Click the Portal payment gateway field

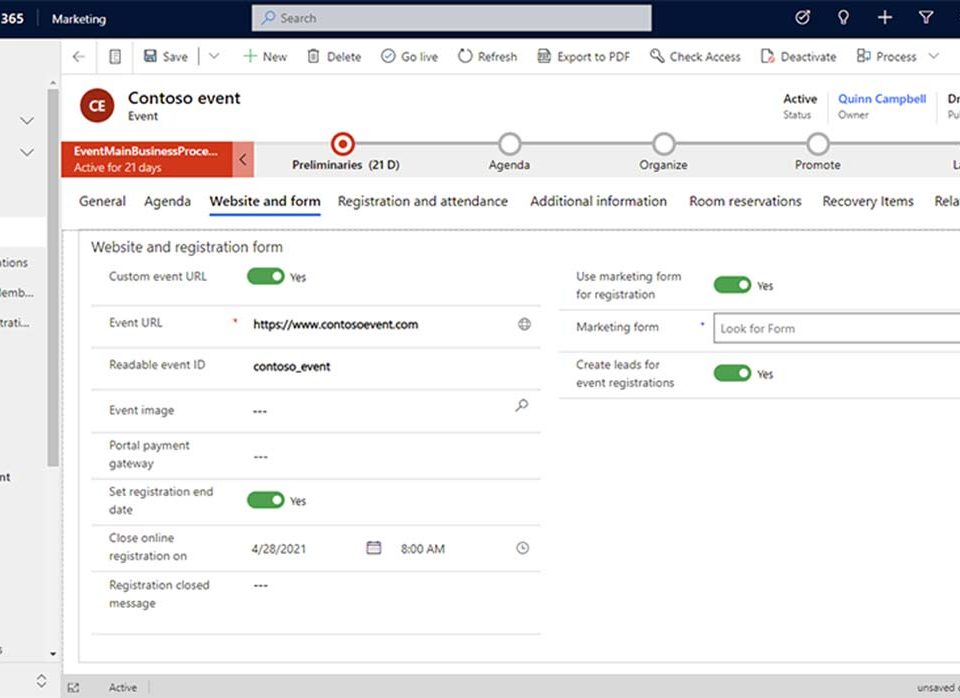[392, 456]
